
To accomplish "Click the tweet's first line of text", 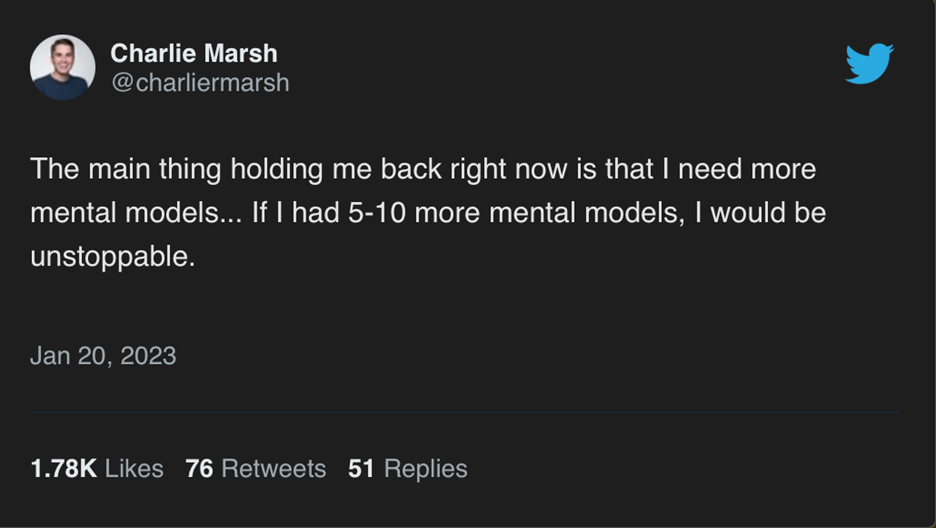I will pos(423,168).
